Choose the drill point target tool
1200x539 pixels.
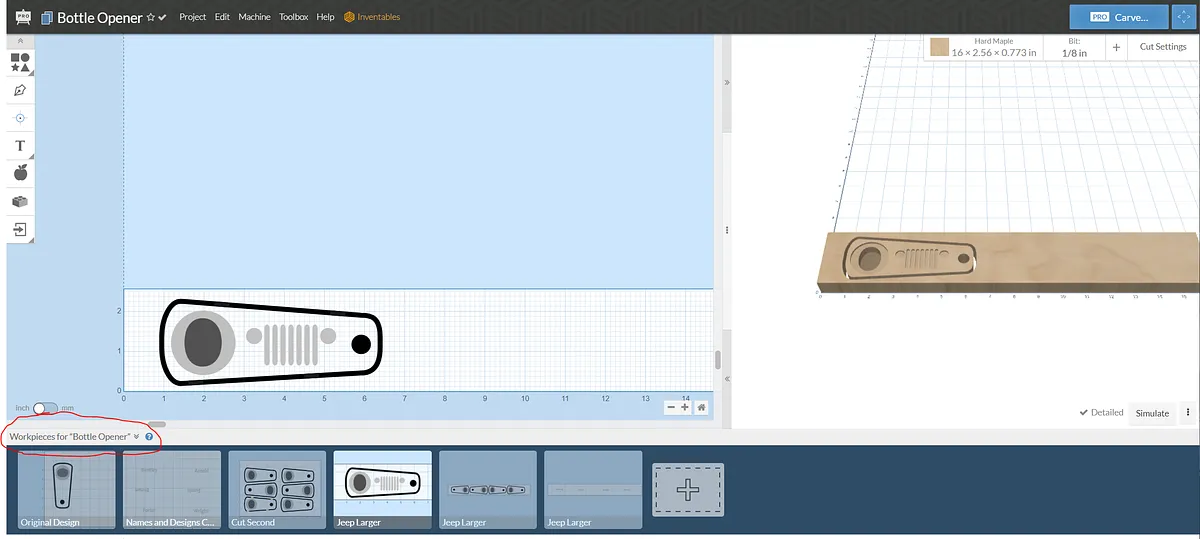coord(20,118)
